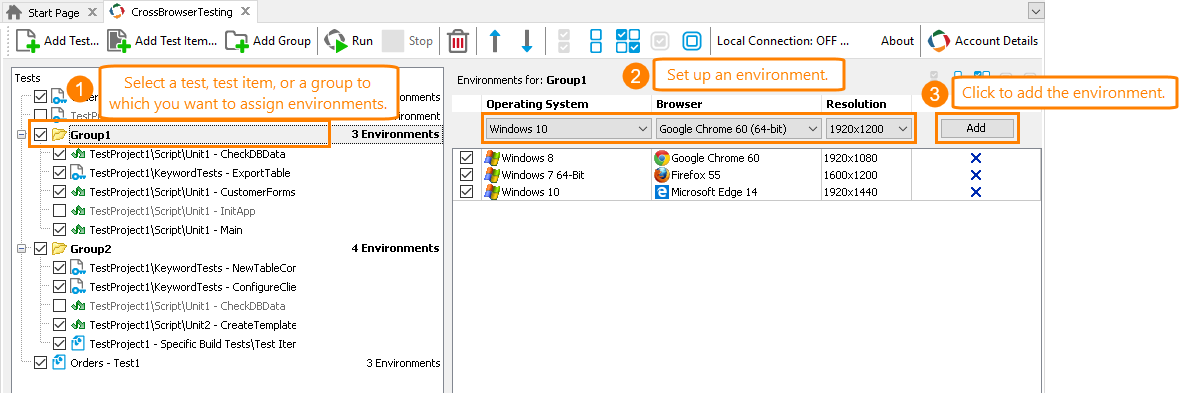Enable the Unit1 - InitApp test checkbox
1185x393 pixels.
(59, 211)
